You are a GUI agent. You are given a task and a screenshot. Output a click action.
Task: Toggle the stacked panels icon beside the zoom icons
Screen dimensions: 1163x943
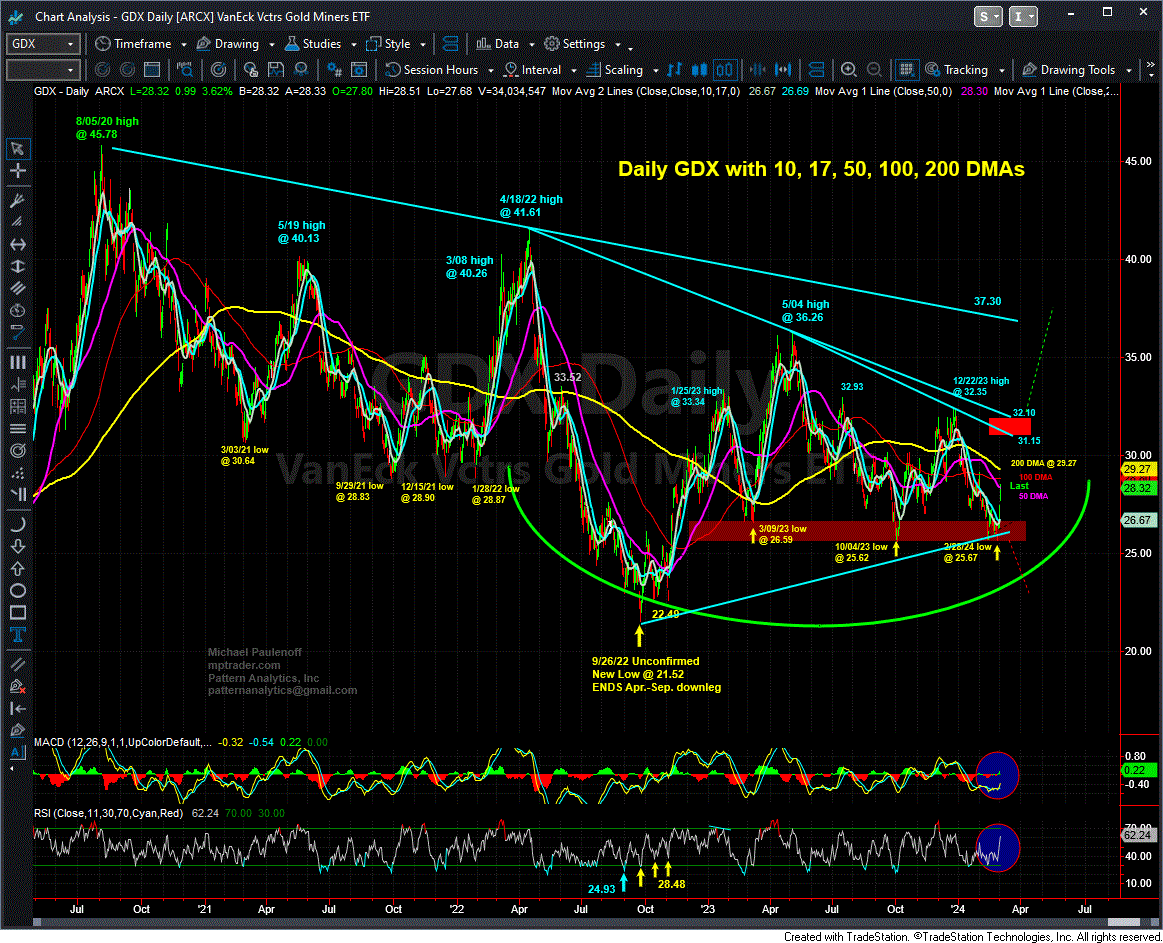(816, 70)
